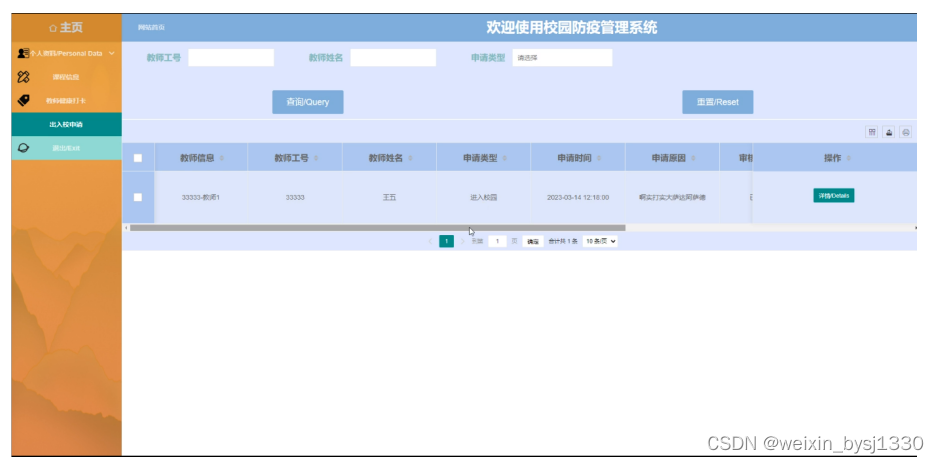Open the 申请类型 dropdown showing 请选择
Image resolution: width=939 pixels, height=463 pixels.
[x=562, y=58]
